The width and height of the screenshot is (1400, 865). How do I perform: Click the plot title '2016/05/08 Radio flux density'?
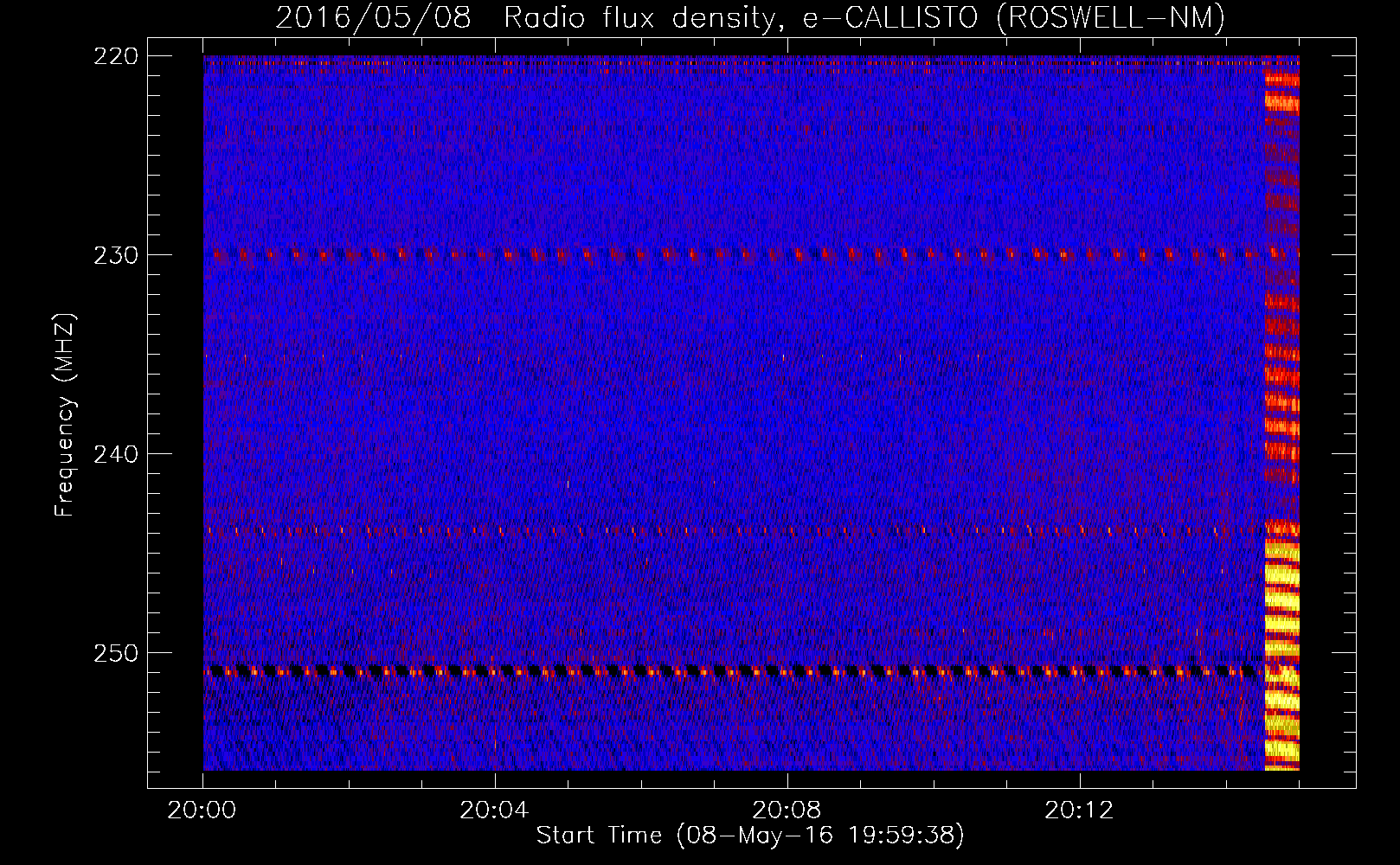coord(527,17)
